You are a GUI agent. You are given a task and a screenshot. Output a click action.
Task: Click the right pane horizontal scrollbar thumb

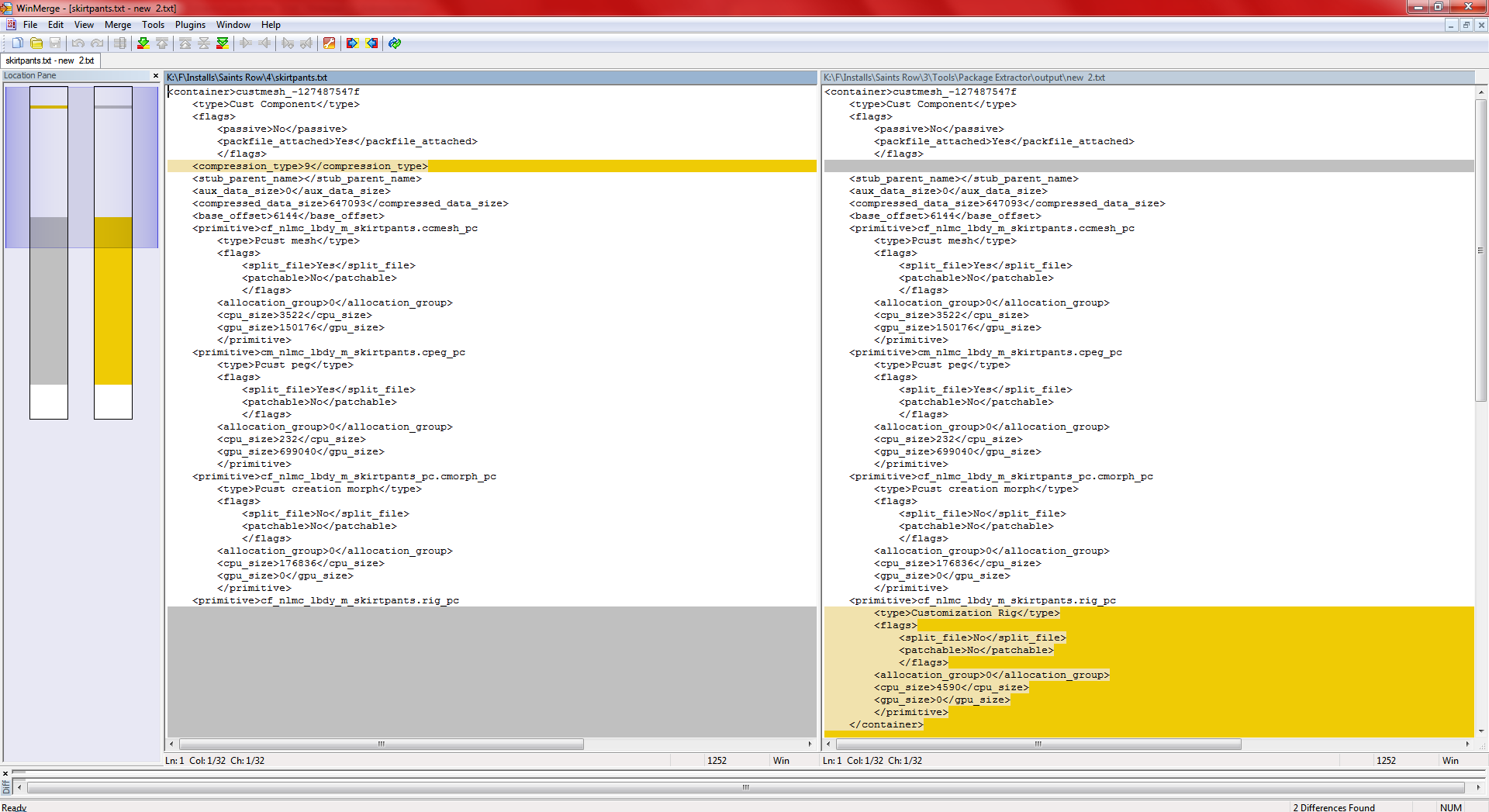coord(1038,744)
